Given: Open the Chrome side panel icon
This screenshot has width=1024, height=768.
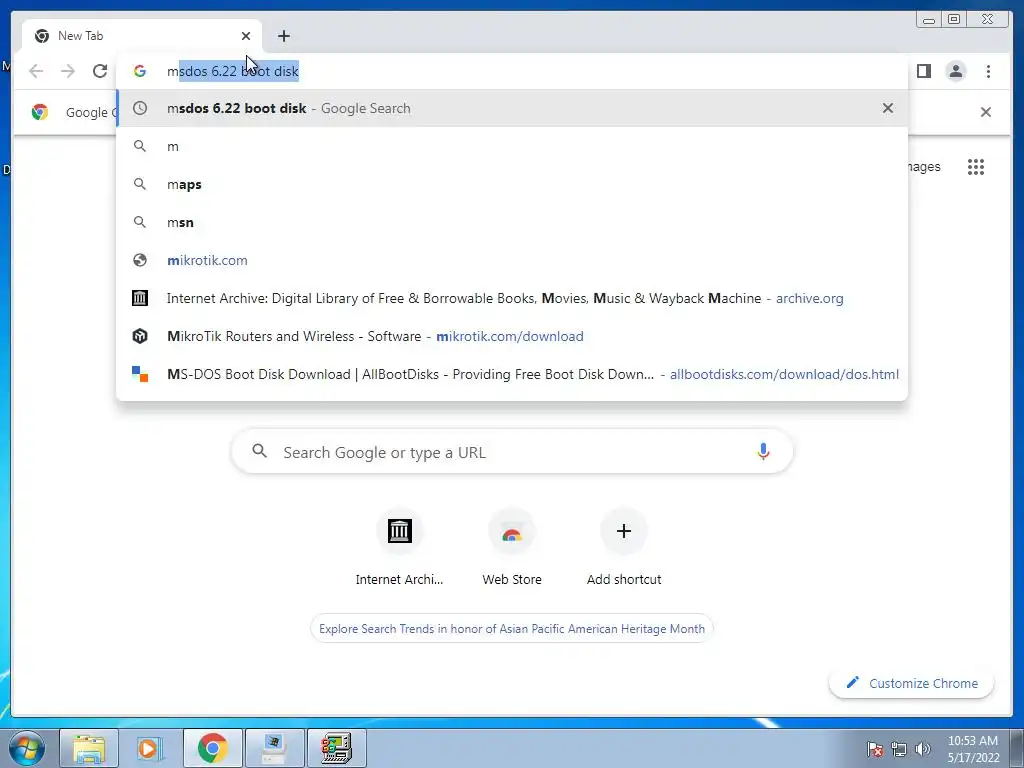Looking at the screenshot, I should (923, 71).
